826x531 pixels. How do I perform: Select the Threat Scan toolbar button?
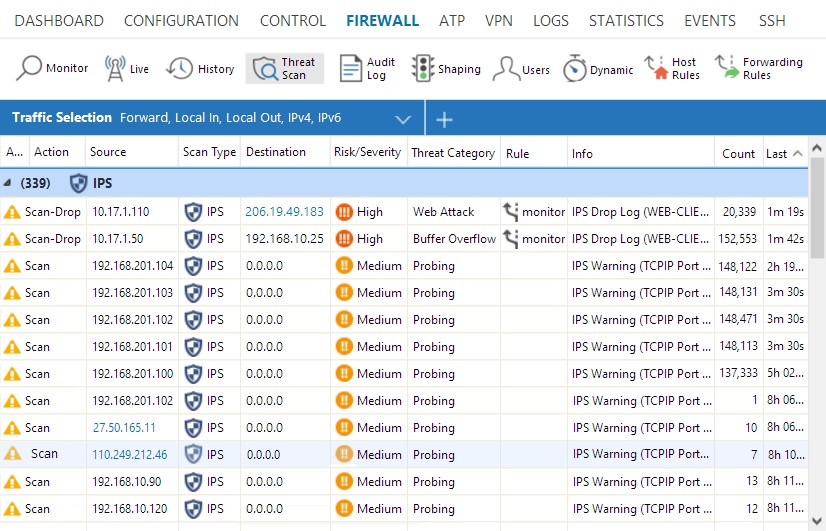[x=285, y=68]
